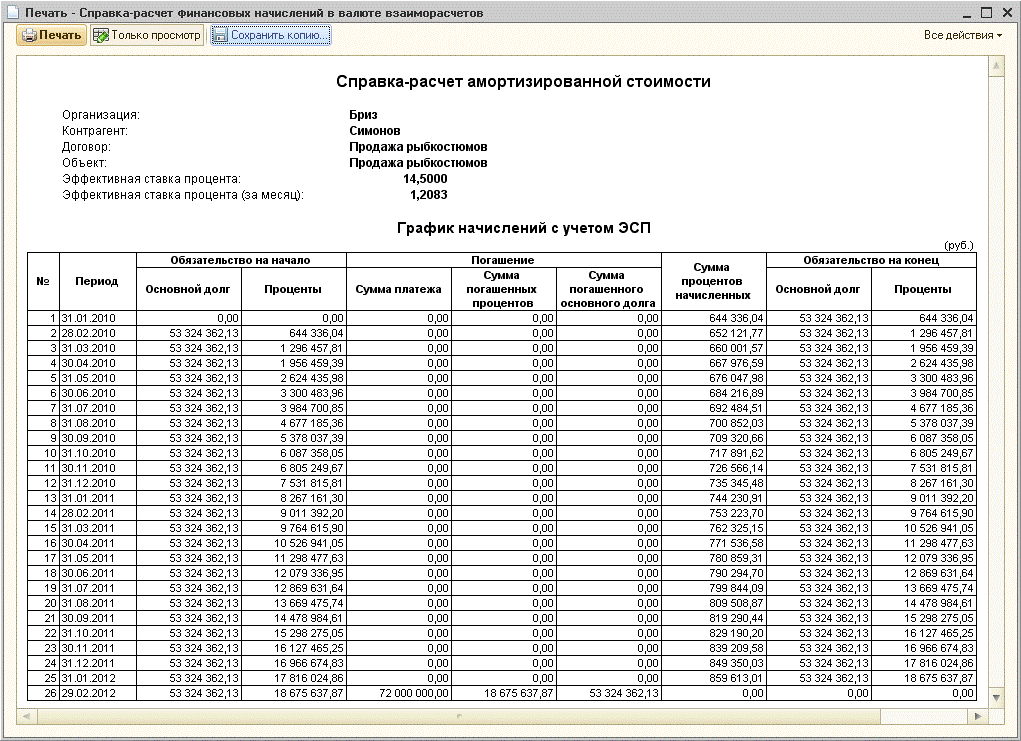The width and height of the screenshot is (1021, 741).
Task: Close the Справка-расчет print window
Action: pos(1006,13)
